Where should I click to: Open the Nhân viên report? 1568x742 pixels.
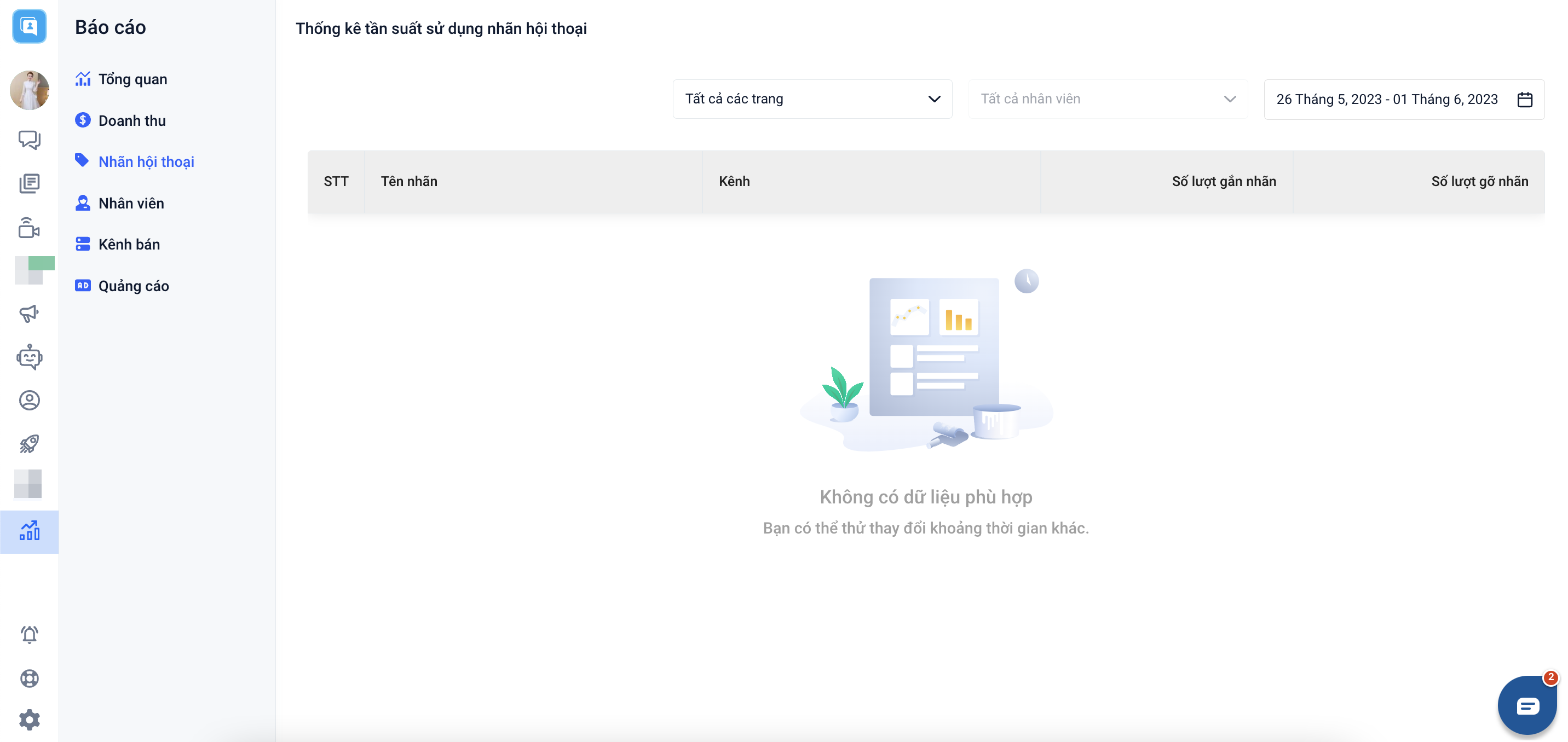point(131,203)
